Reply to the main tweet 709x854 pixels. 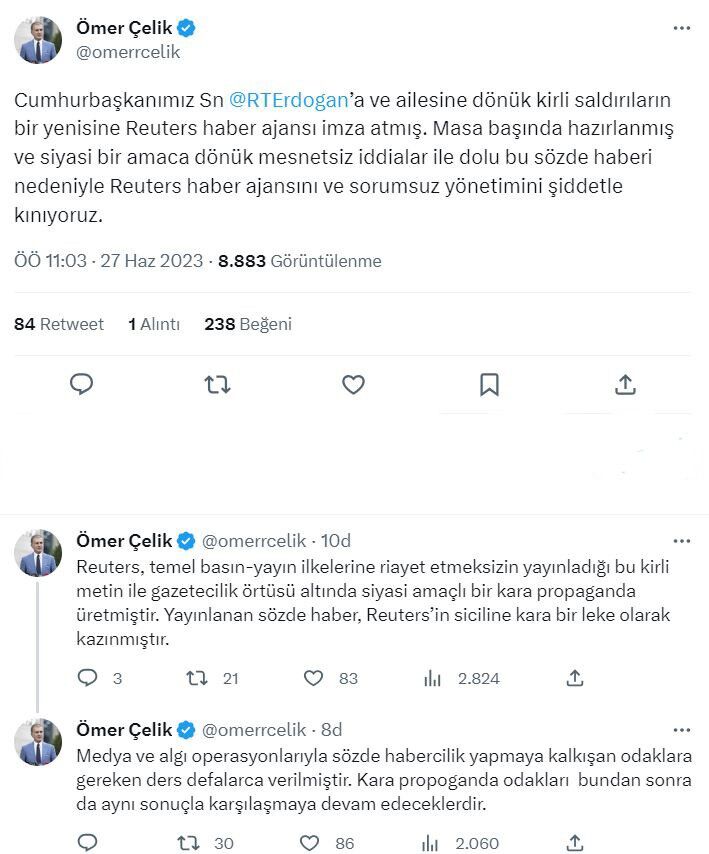point(81,384)
